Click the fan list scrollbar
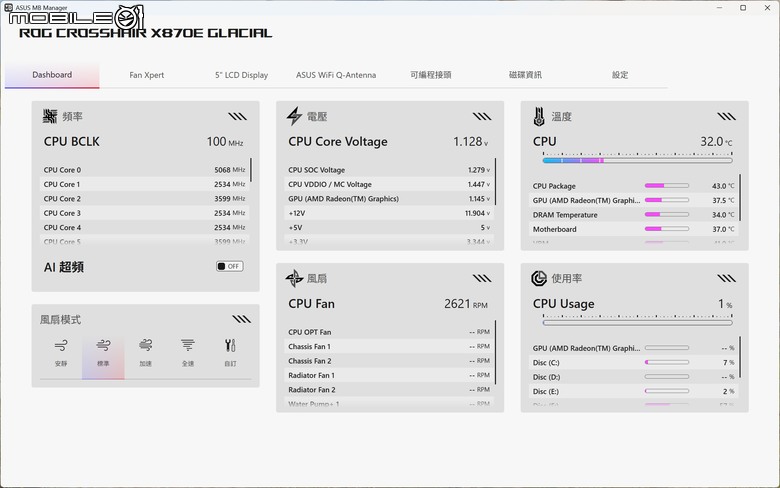 point(495,352)
